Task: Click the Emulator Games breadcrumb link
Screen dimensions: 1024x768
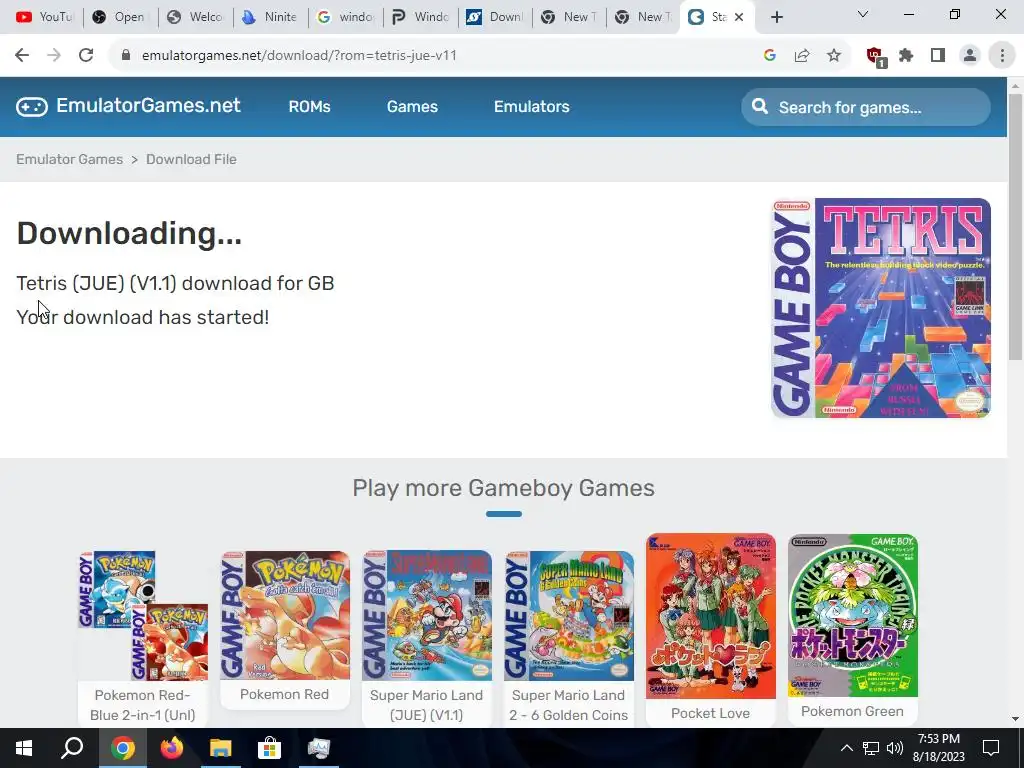Action: pyautogui.click(x=69, y=159)
